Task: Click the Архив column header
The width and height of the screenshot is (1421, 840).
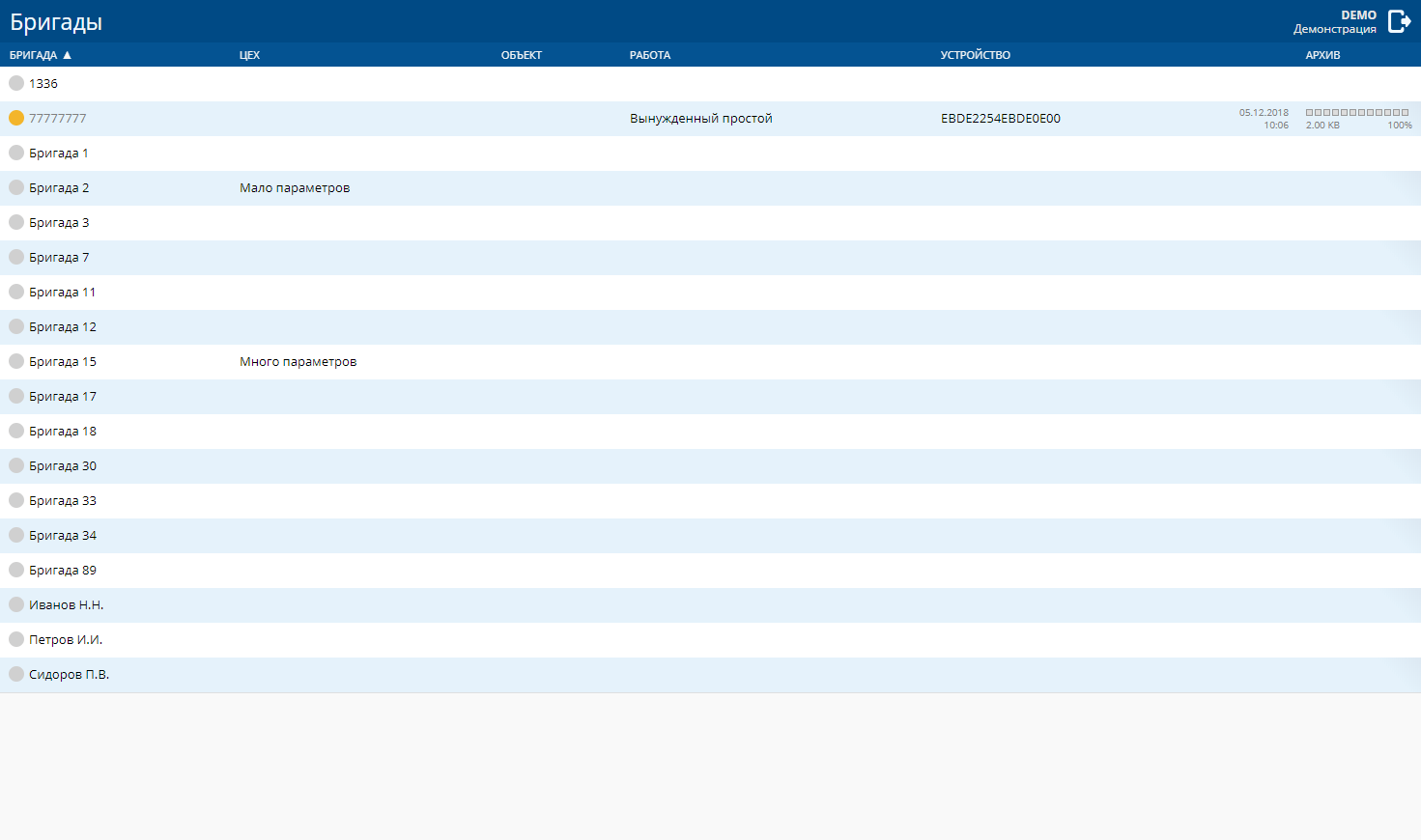Action: pyautogui.click(x=1322, y=55)
